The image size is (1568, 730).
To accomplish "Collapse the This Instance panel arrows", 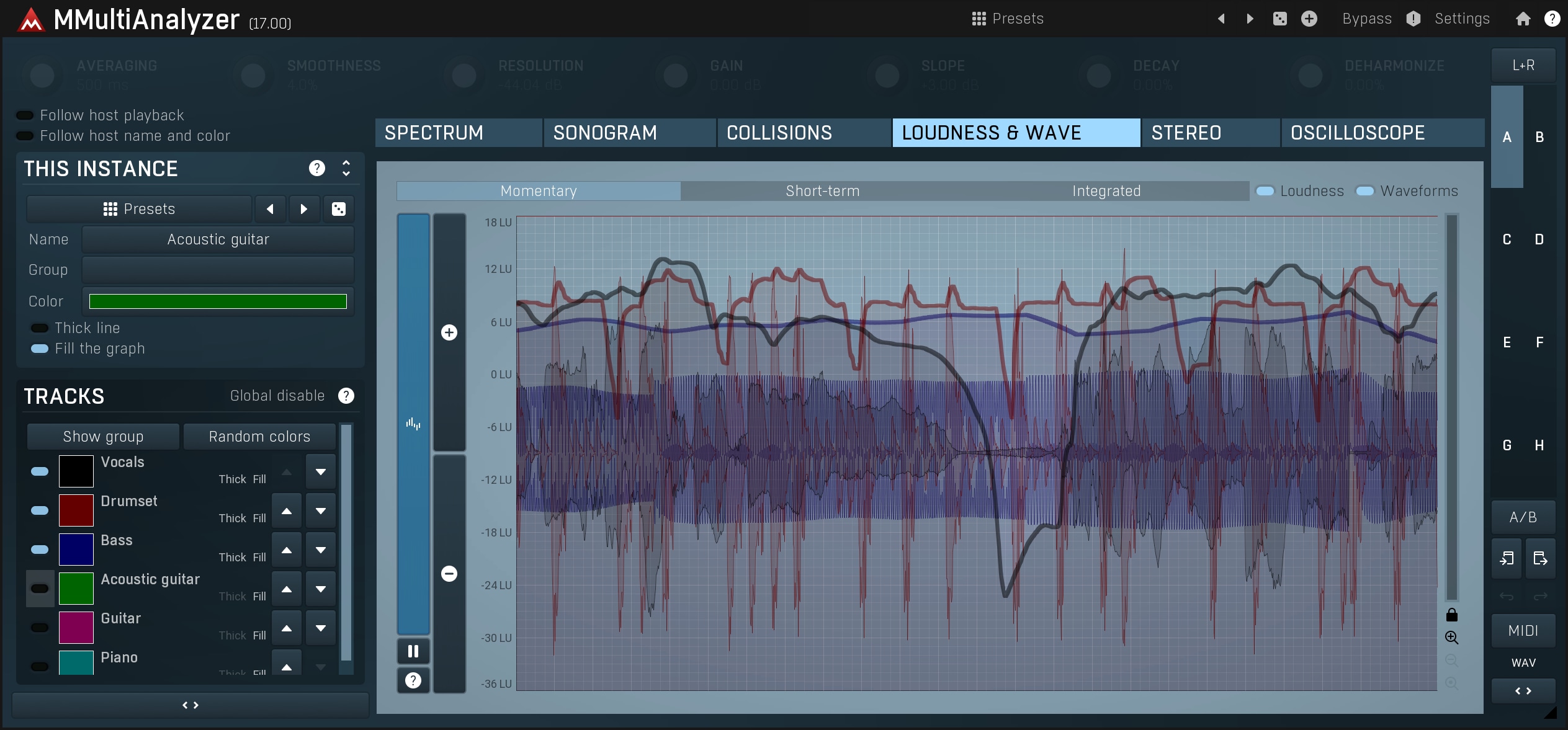I will 346,168.
